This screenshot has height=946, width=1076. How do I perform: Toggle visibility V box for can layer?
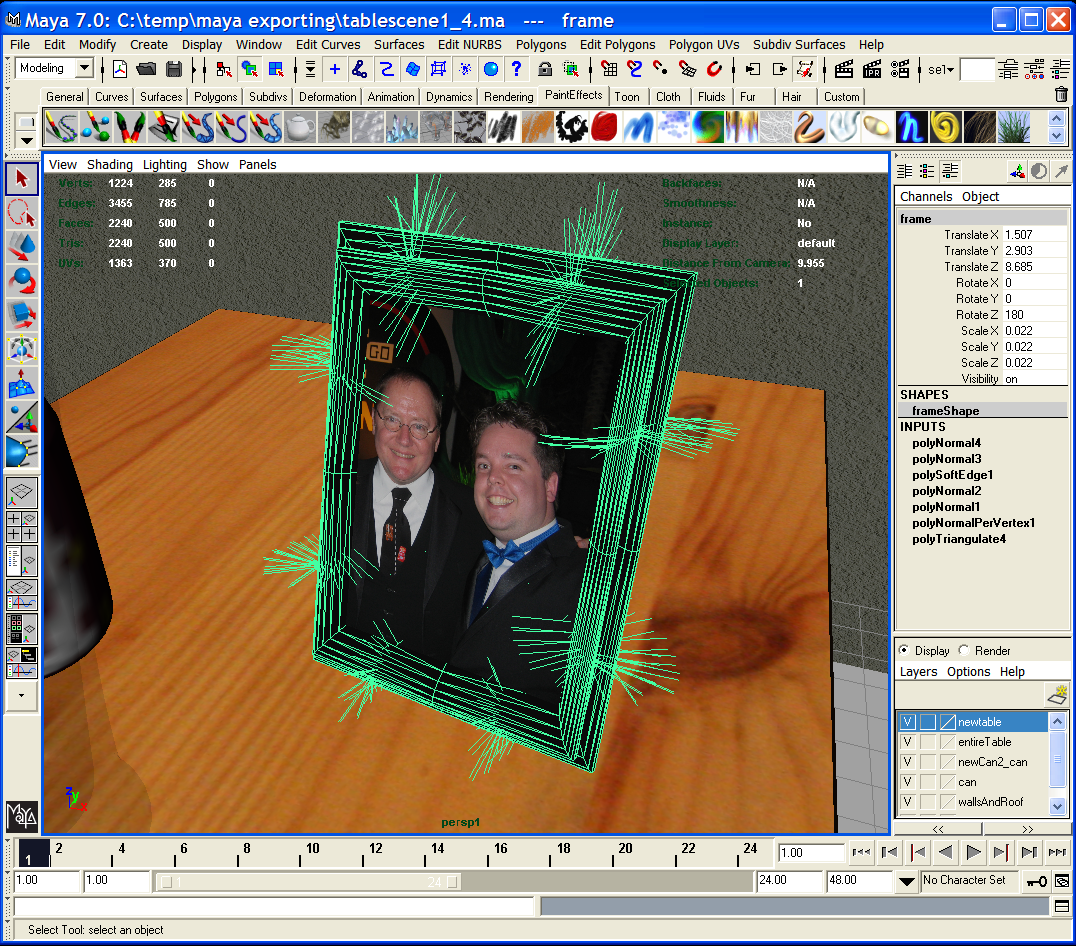pyautogui.click(x=908, y=782)
